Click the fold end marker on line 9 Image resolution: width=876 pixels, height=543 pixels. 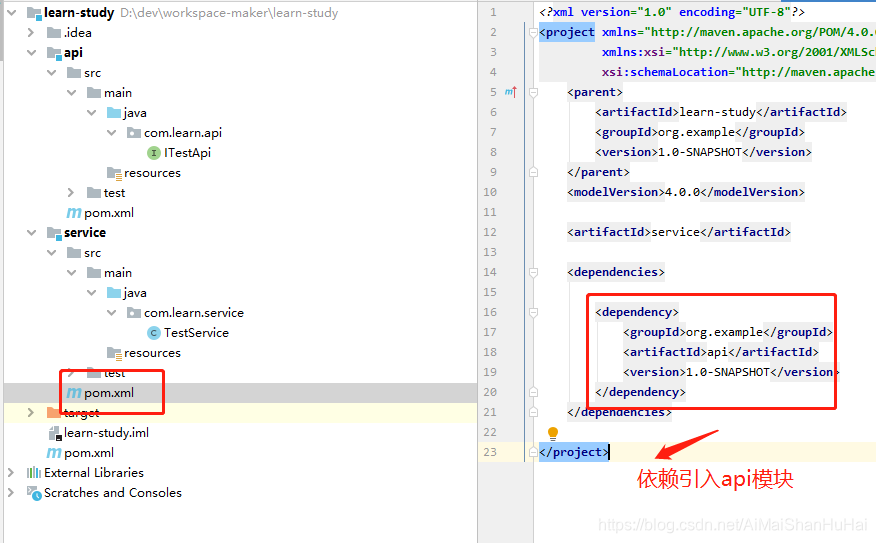pyautogui.click(x=534, y=172)
